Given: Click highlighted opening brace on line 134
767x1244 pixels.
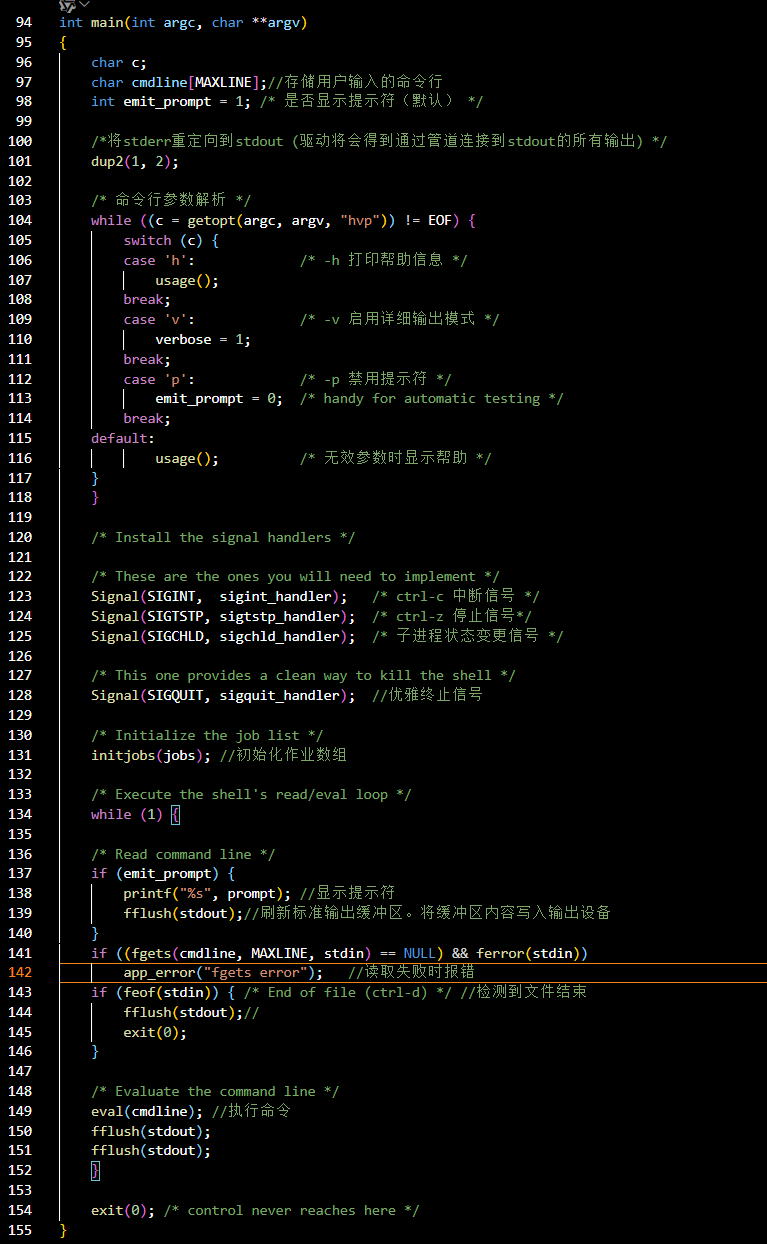Looking at the screenshot, I should 176,814.
